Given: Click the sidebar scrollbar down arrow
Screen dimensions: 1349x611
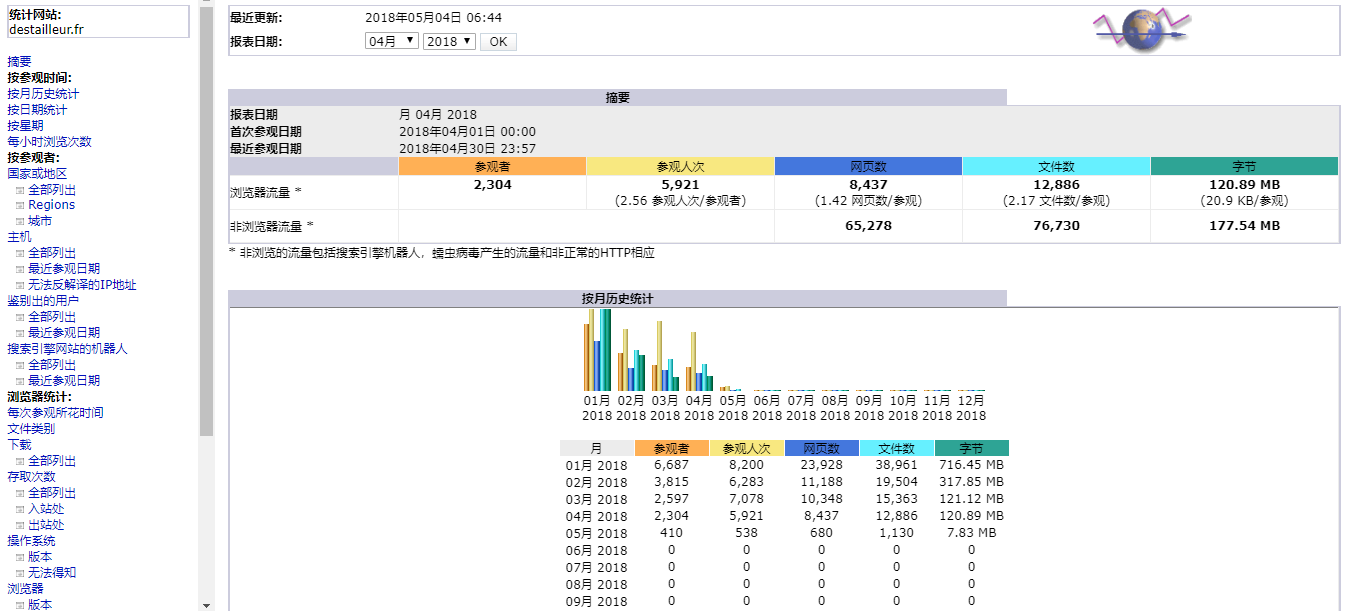Looking at the screenshot, I should (207, 604).
